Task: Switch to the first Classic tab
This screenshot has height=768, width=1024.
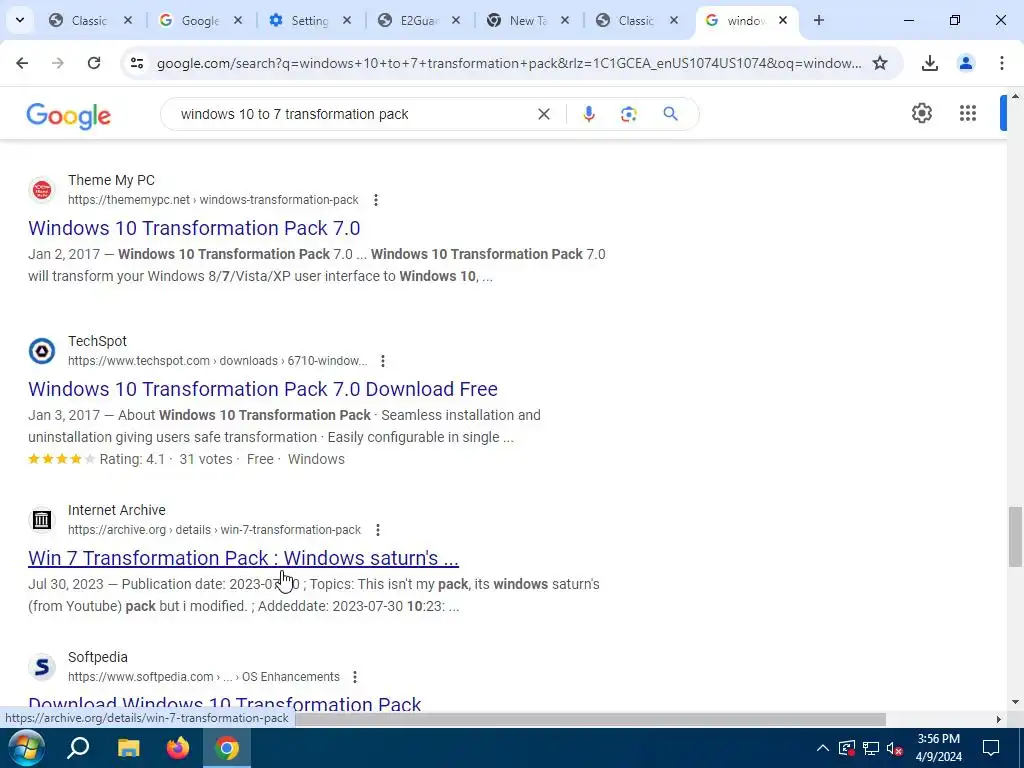Action: (x=89, y=20)
